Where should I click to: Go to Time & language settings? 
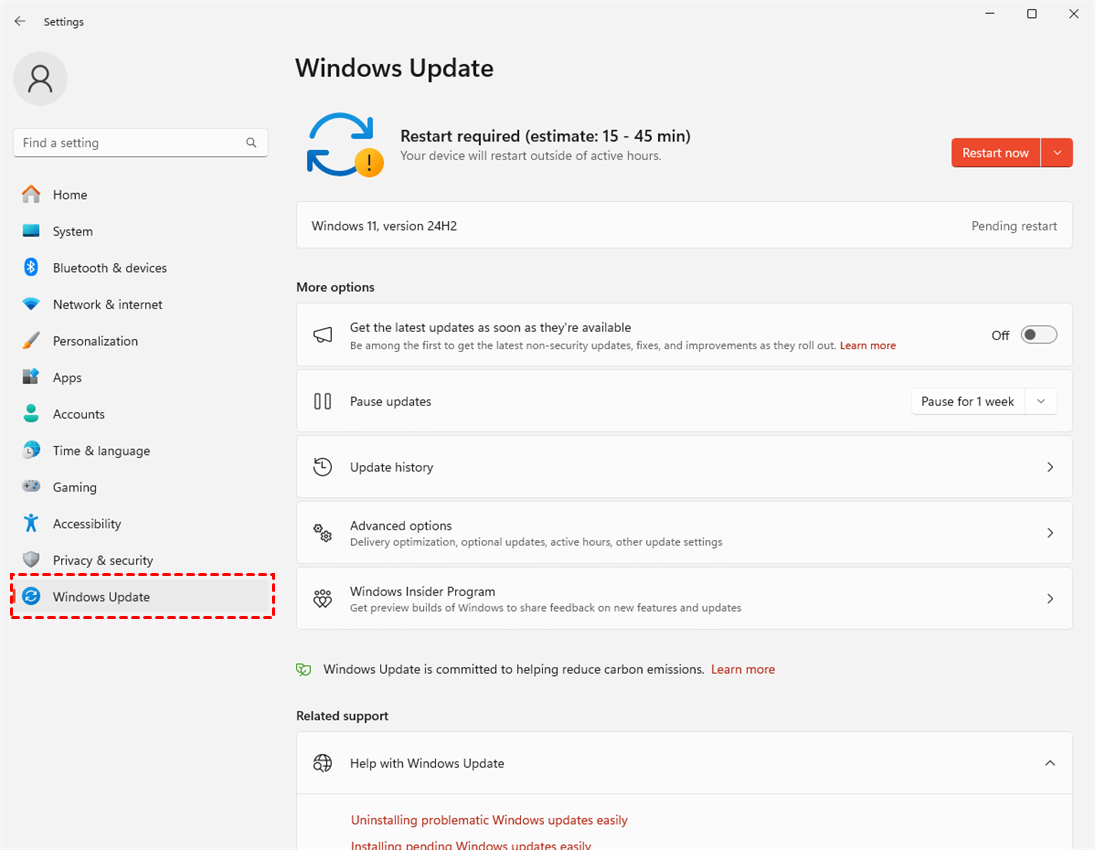click(x=101, y=451)
